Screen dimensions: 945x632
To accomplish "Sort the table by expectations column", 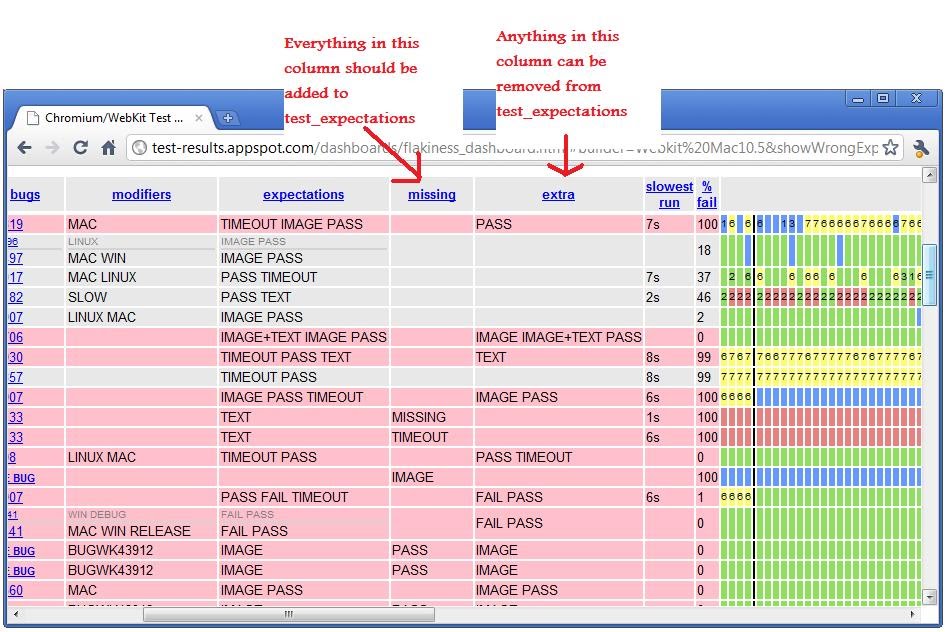I will 303,195.
